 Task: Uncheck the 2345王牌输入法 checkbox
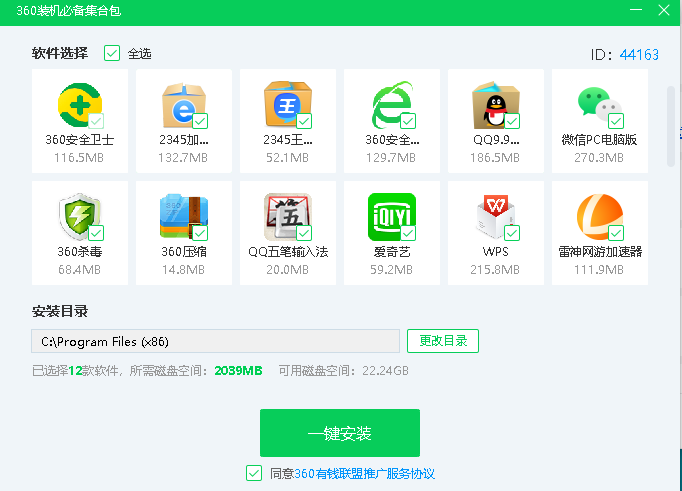[304, 121]
